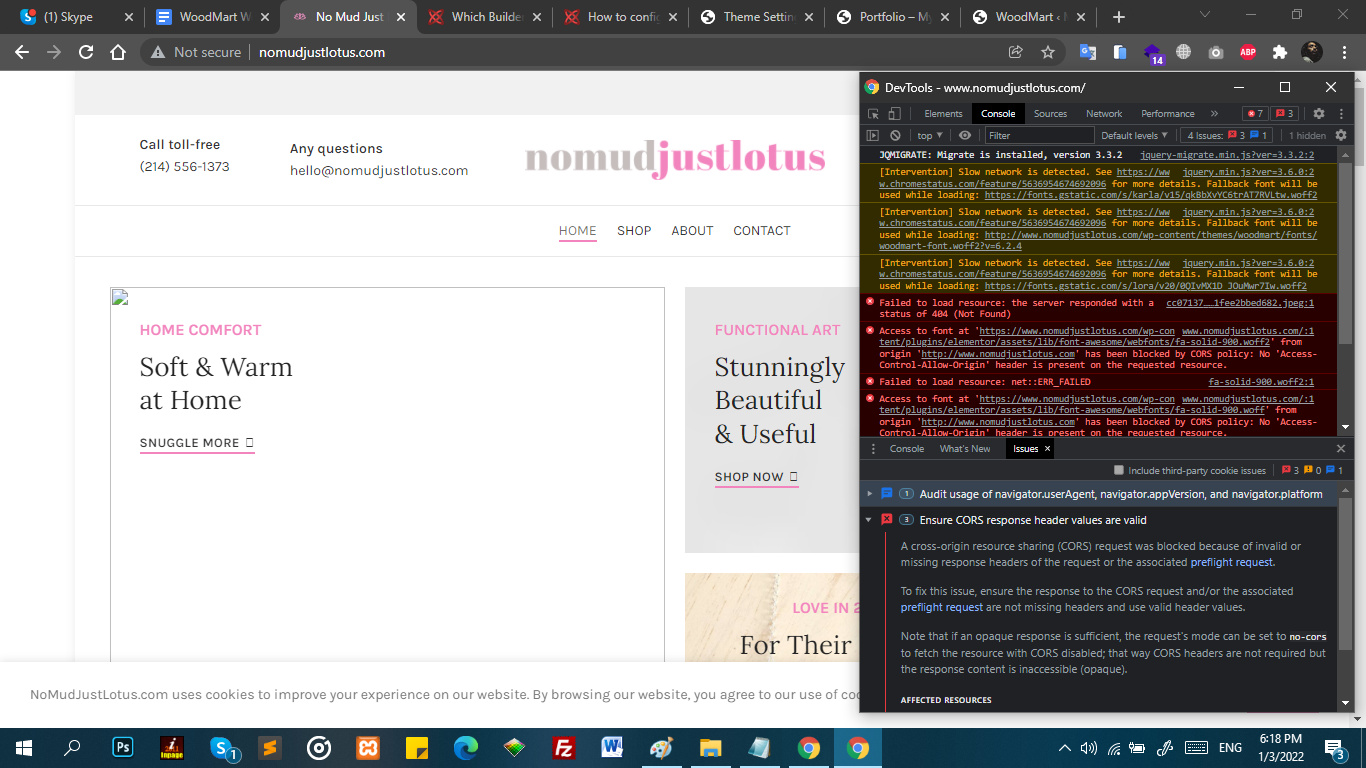This screenshot has width=1366, height=768.
Task: Click the browser address bar URL
Action: point(322,52)
